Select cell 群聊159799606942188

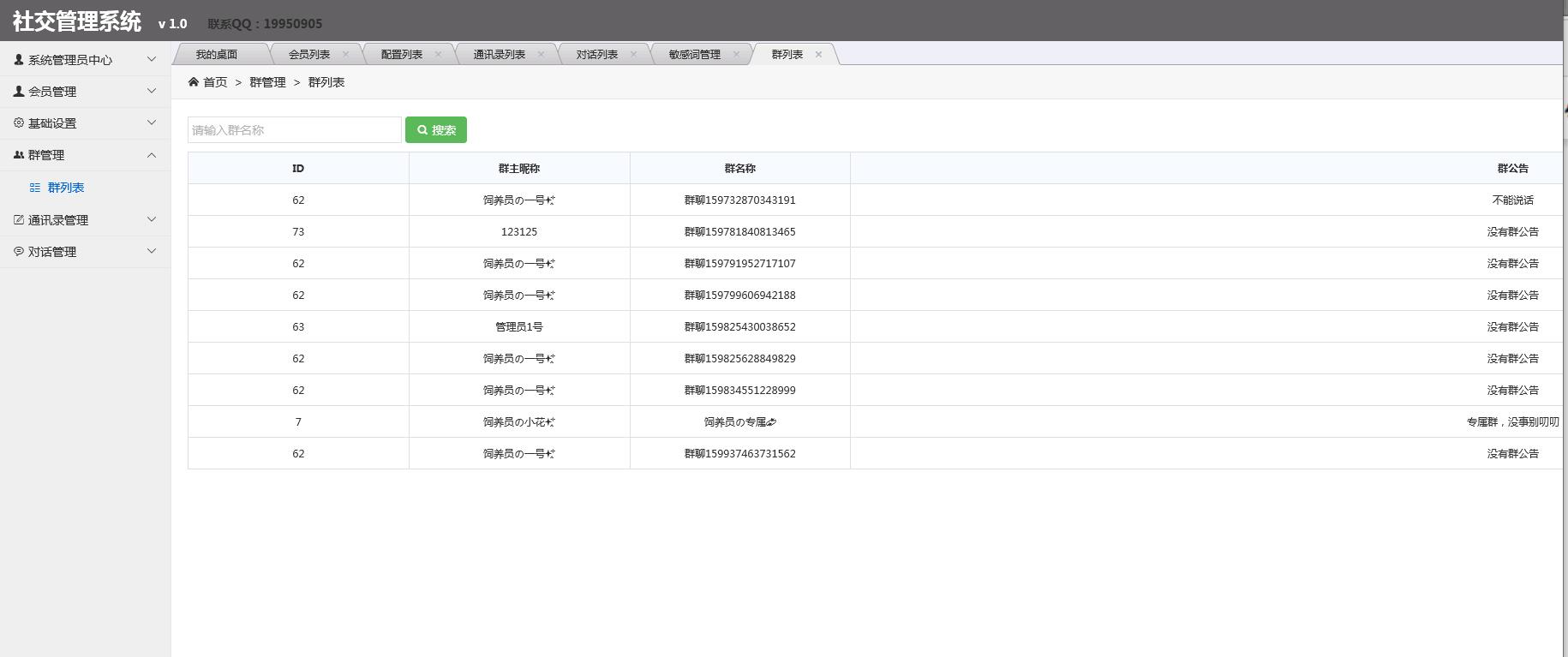tap(740, 296)
